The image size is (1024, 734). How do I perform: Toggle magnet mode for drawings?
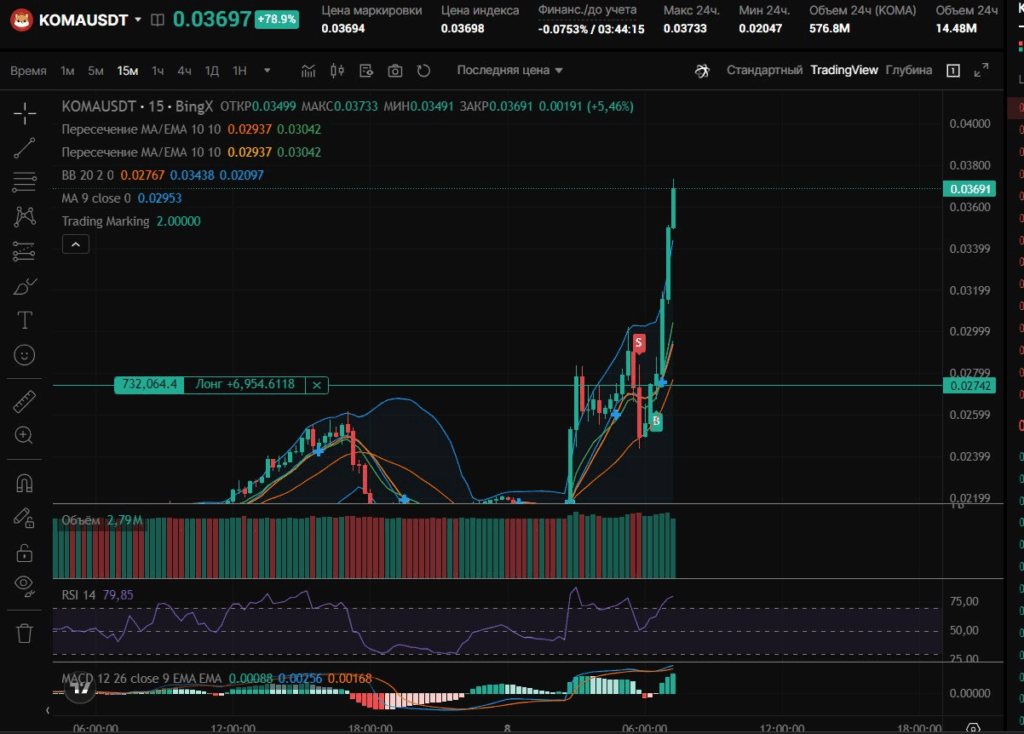25,483
